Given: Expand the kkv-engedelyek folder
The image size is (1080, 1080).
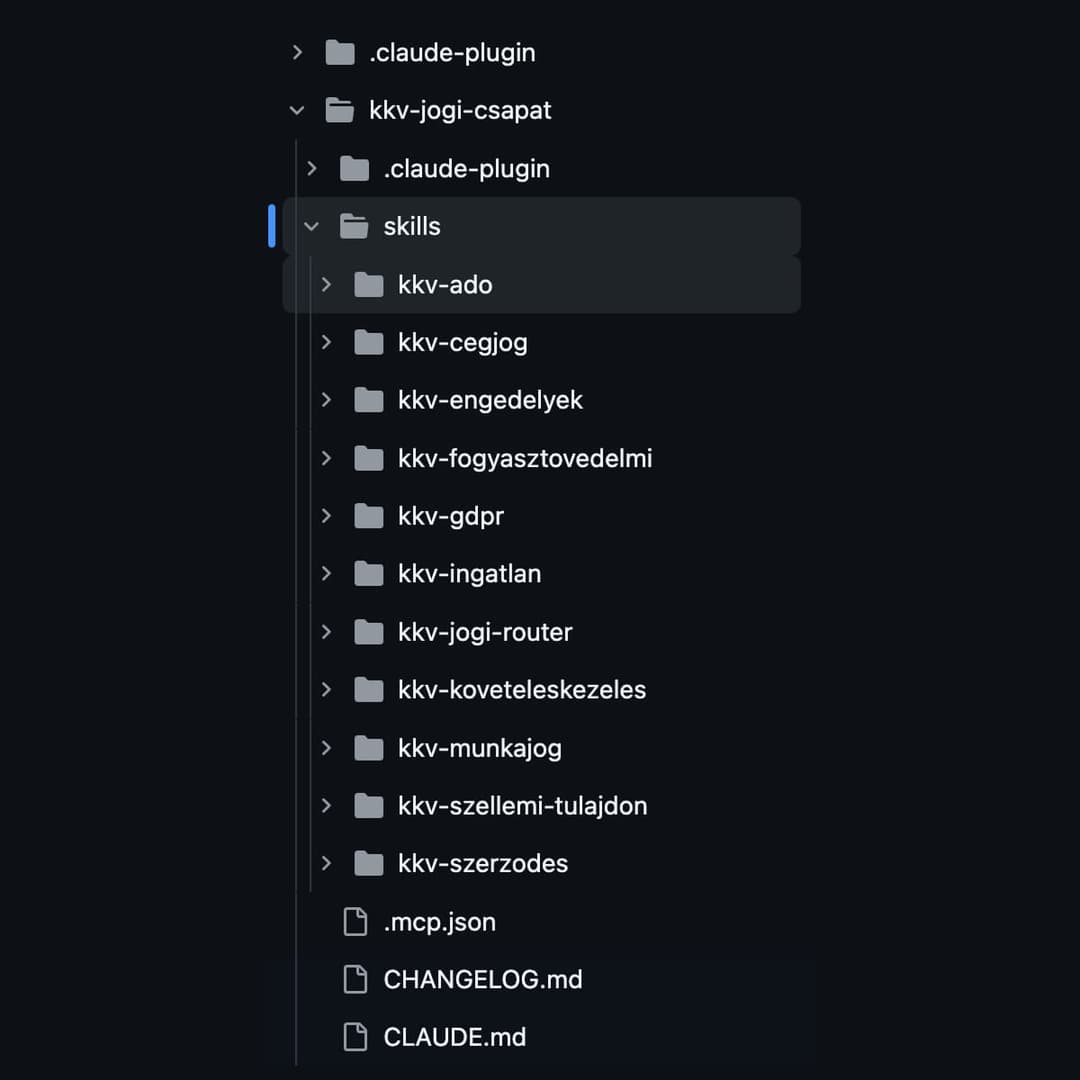Looking at the screenshot, I should pos(325,400).
